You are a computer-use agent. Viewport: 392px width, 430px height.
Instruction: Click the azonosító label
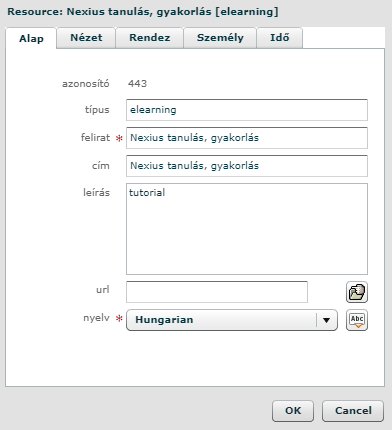point(86,83)
